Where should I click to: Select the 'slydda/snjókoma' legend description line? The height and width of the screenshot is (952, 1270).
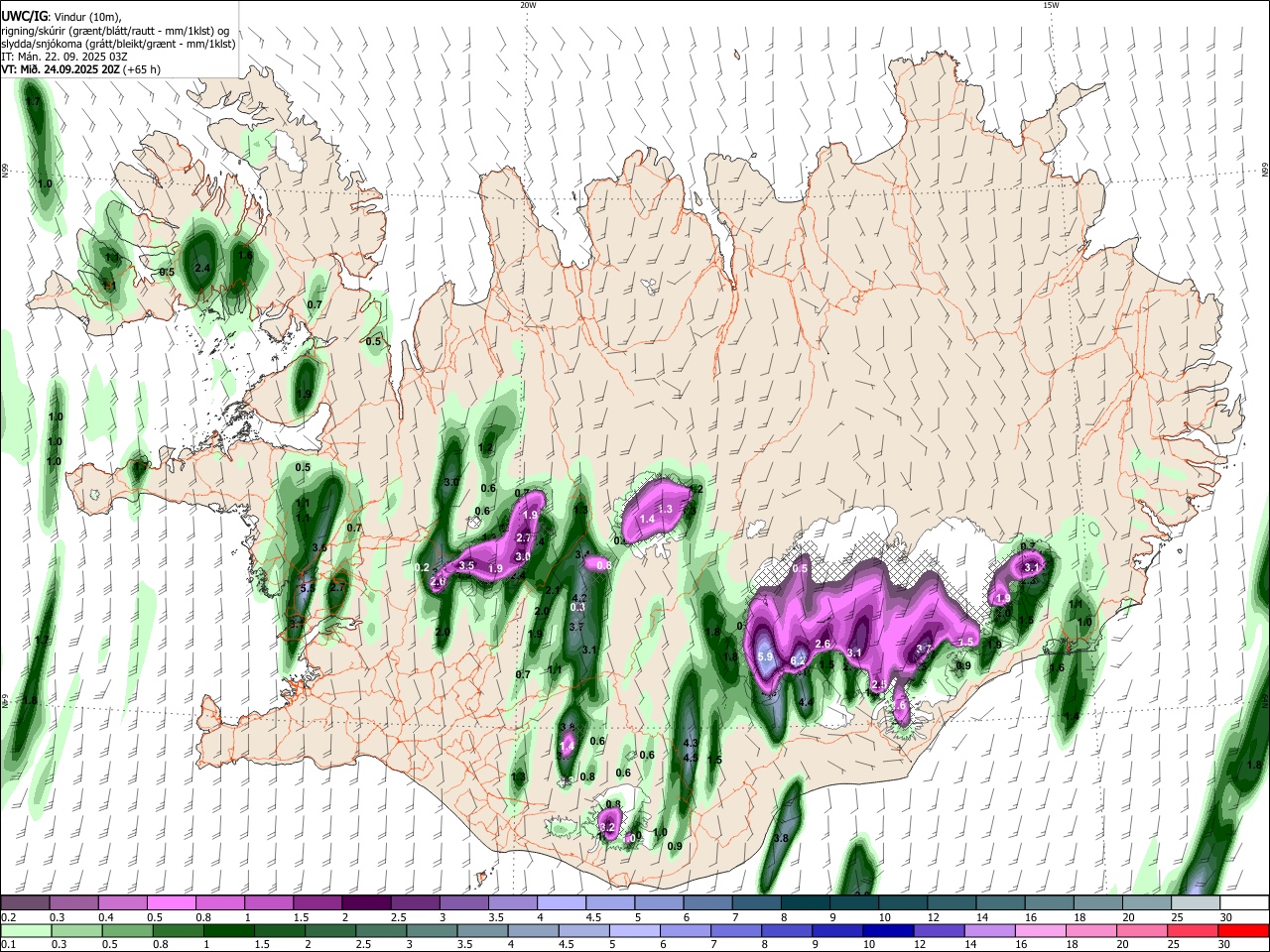[118, 44]
